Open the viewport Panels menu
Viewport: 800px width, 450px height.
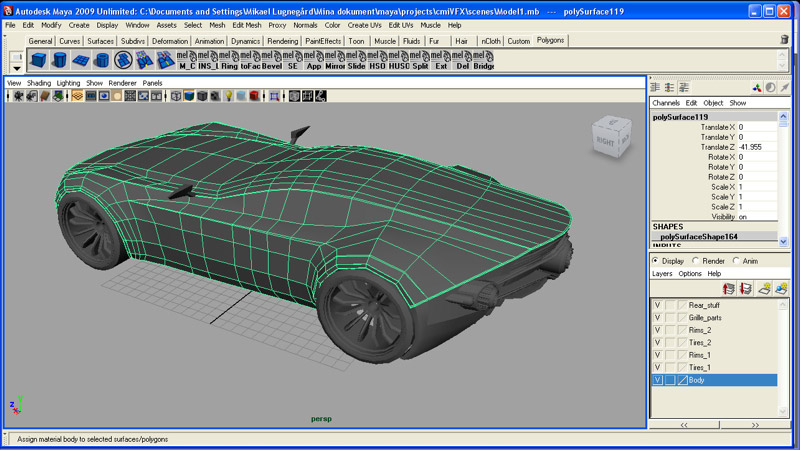click(152, 83)
